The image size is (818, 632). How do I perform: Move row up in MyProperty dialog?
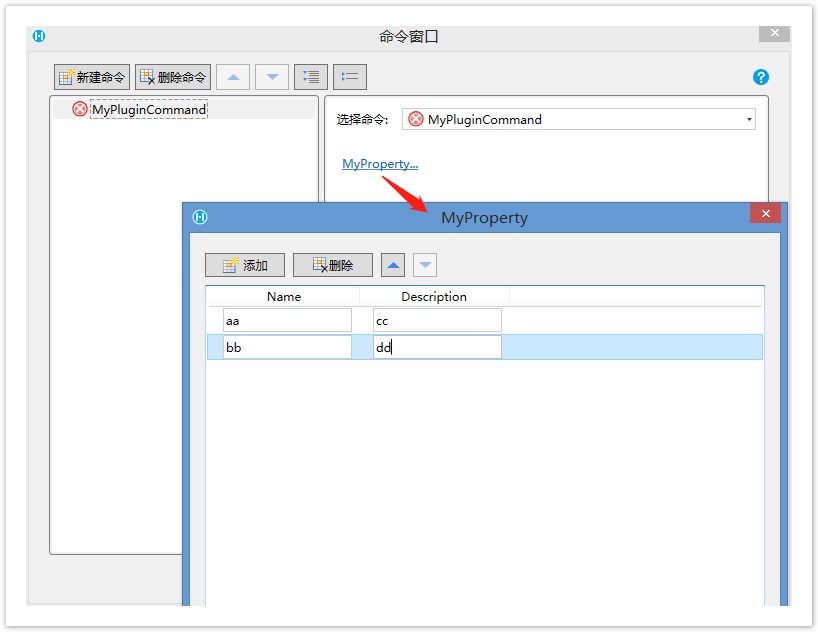(394, 265)
